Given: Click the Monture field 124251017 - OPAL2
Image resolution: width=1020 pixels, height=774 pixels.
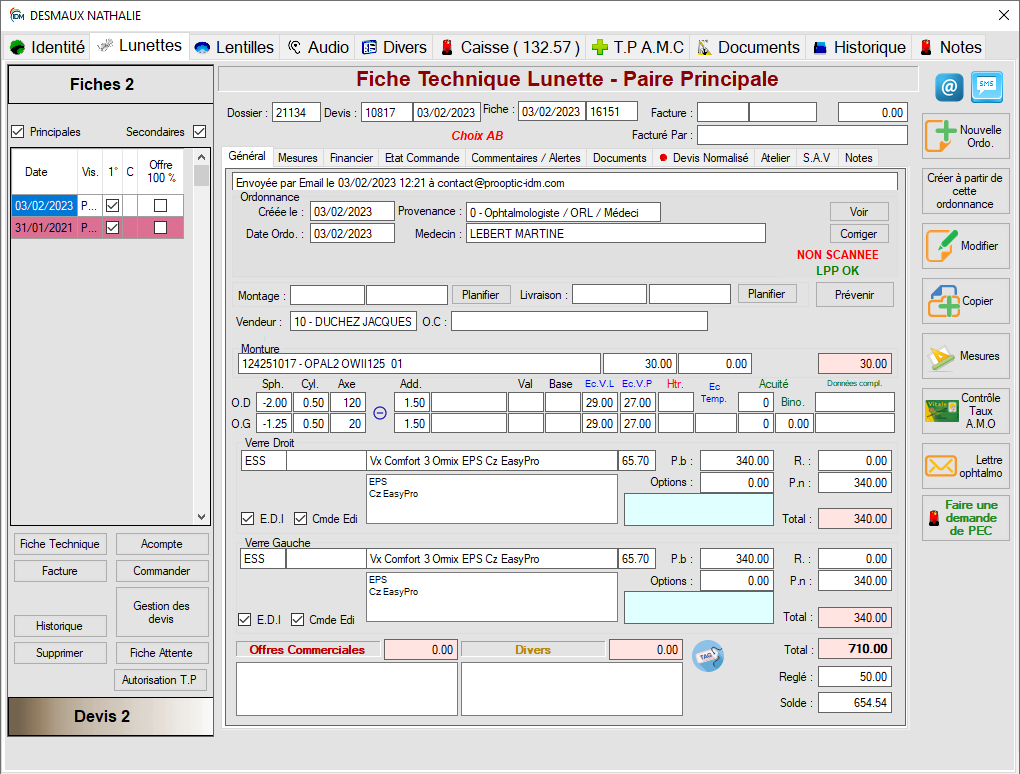Looking at the screenshot, I should (419, 364).
